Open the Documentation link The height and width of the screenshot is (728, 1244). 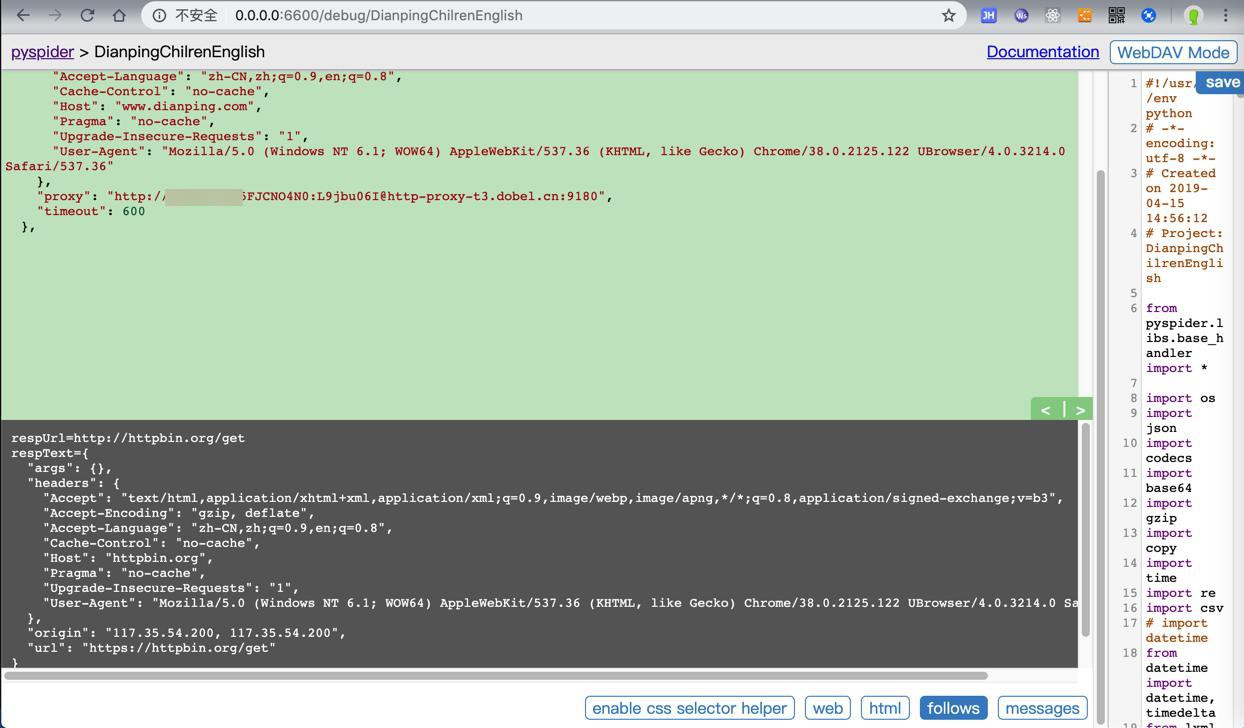(x=1043, y=51)
